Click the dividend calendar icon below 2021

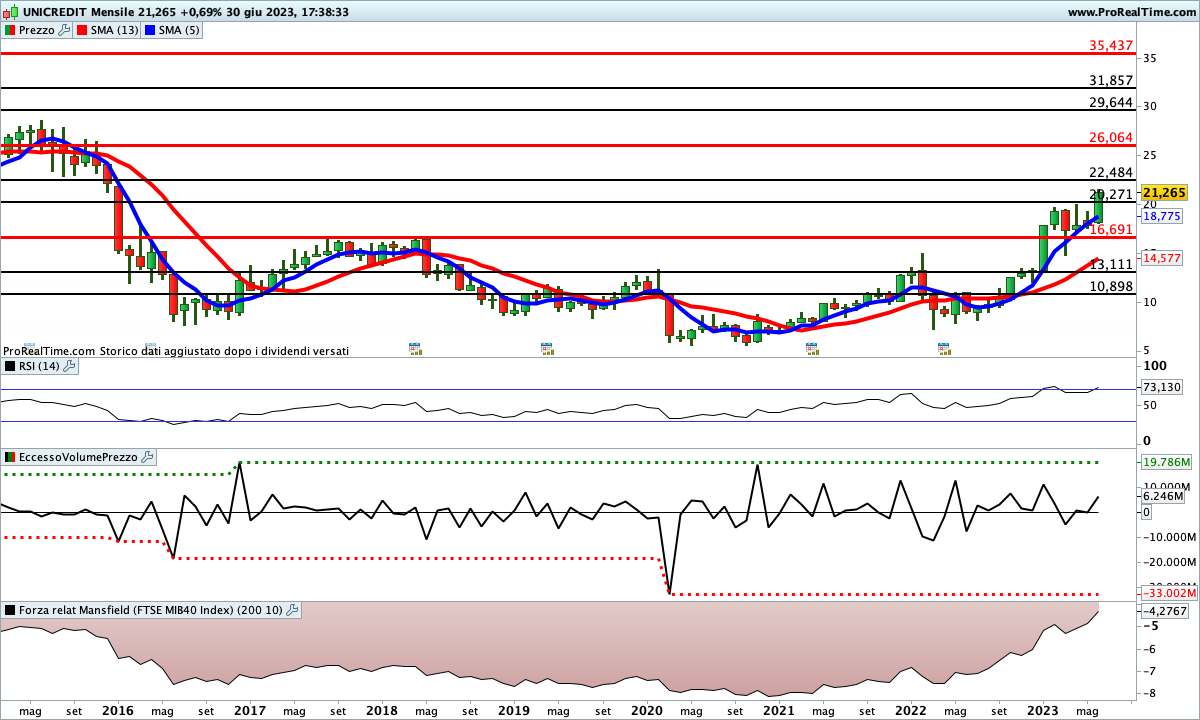(x=813, y=348)
